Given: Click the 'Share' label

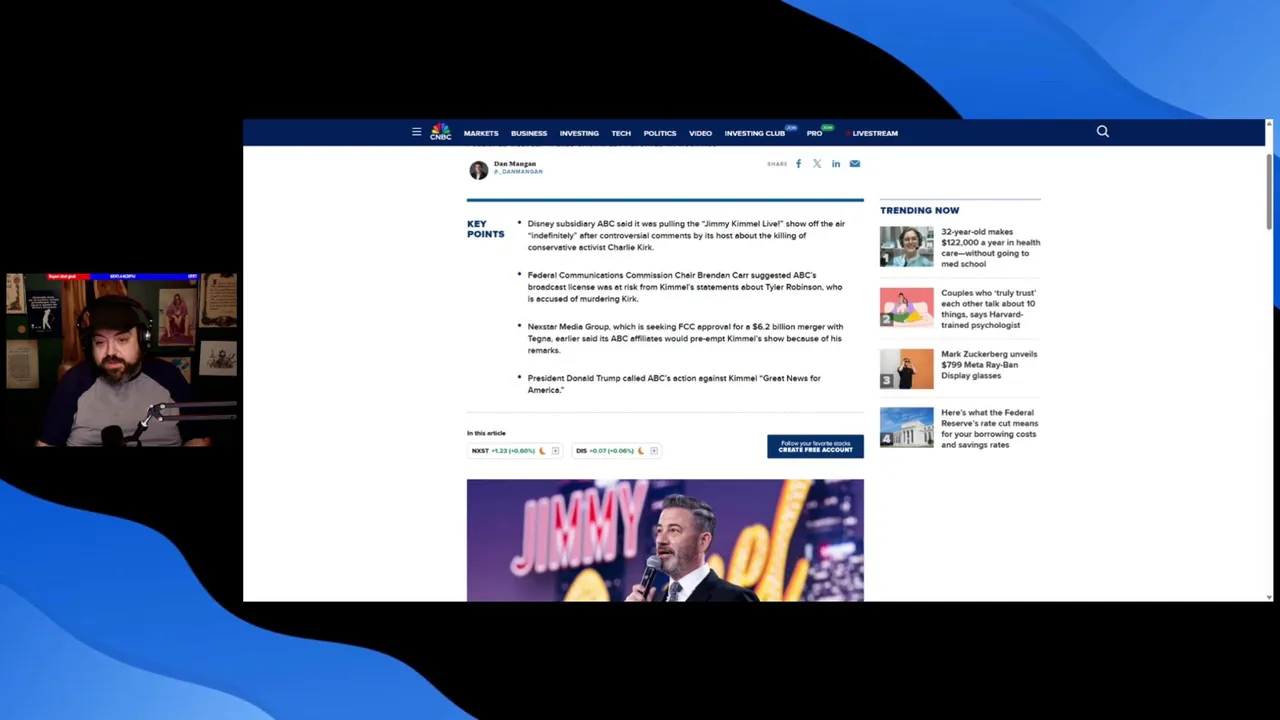Looking at the screenshot, I should [x=777, y=164].
